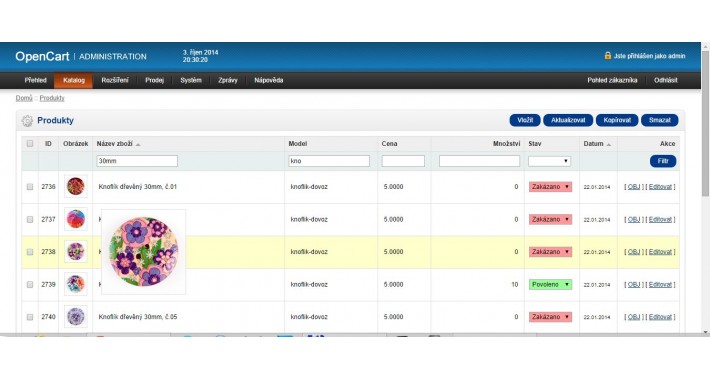
Task: Check the checkbox for product 2737
Action: (x=30, y=219)
